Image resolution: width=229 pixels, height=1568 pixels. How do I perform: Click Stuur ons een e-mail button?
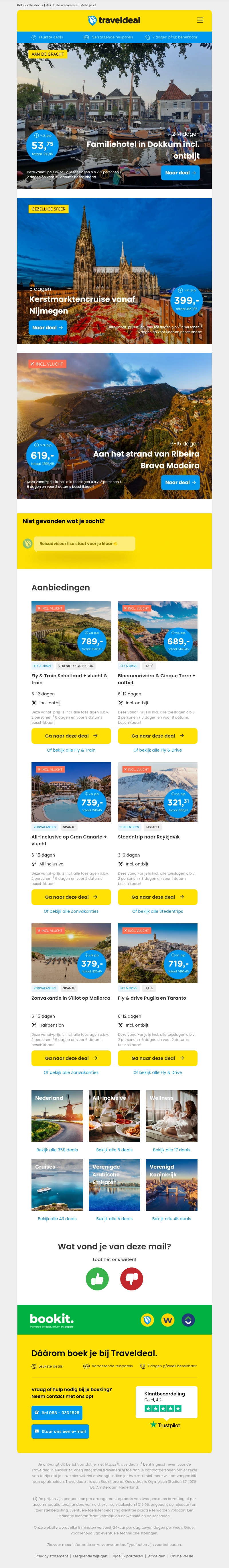point(60,1431)
